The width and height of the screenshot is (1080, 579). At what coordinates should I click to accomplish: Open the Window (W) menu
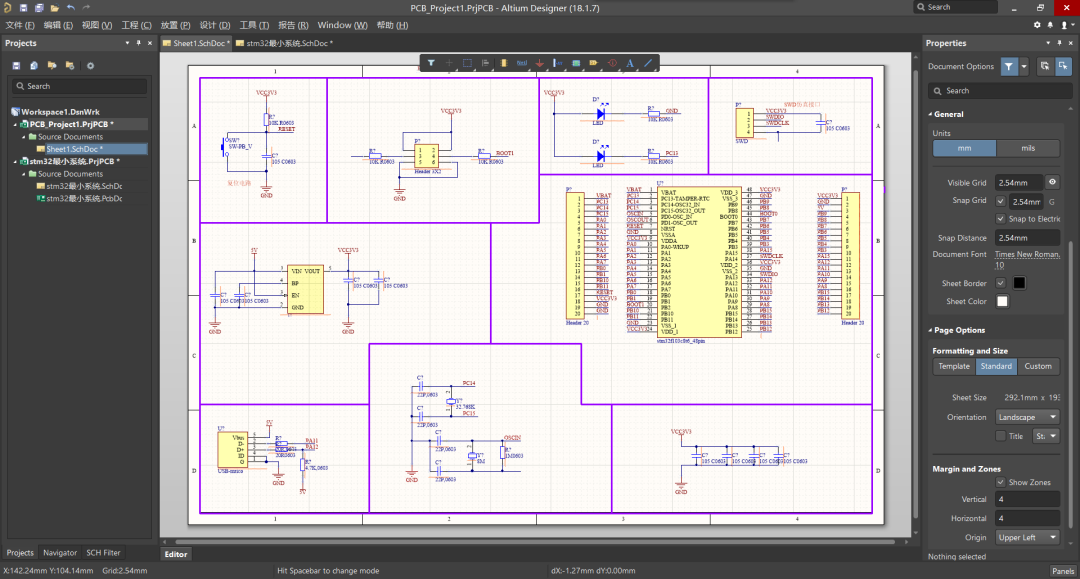(x=342, y=25)
